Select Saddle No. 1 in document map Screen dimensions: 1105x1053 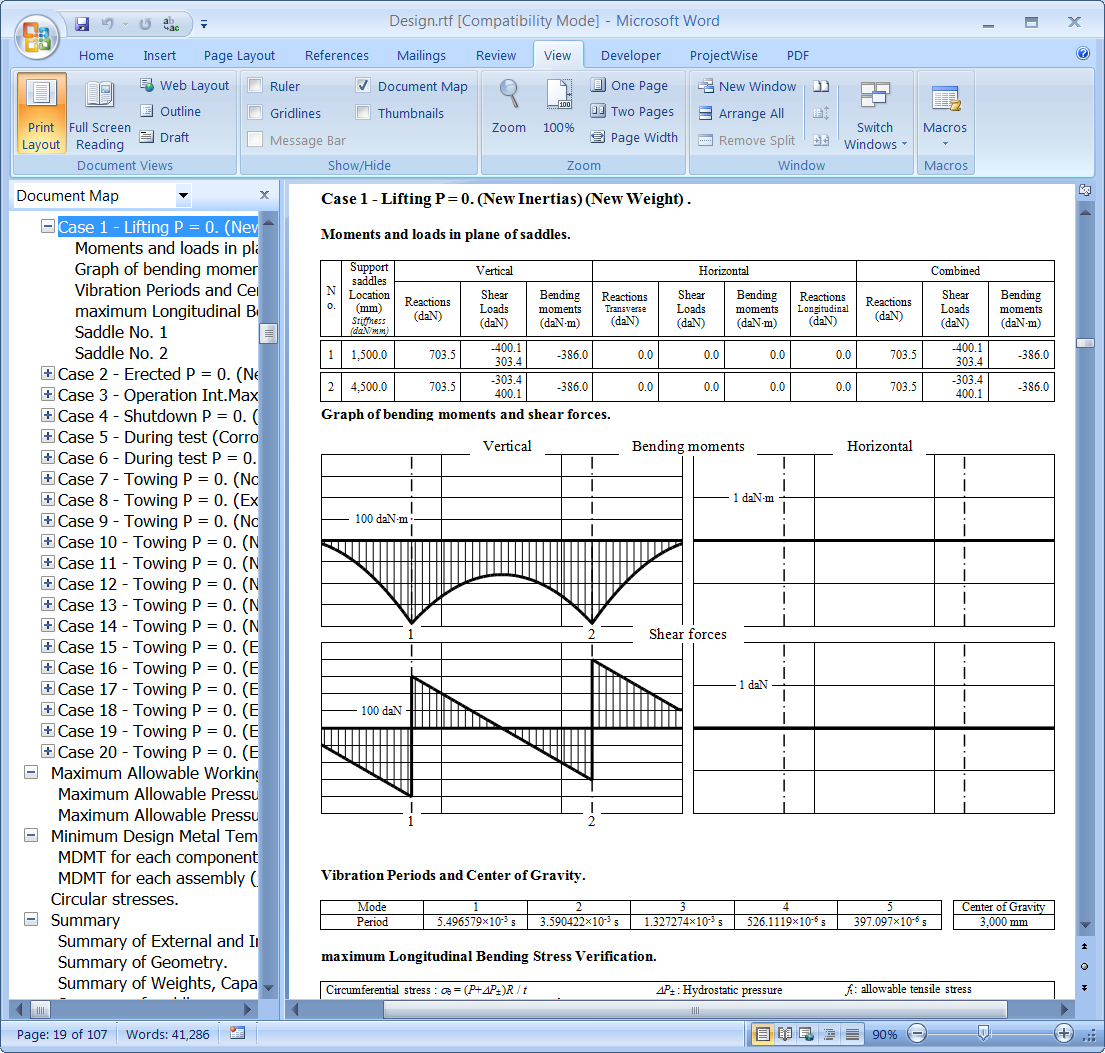pyautogui.click(x=121, y=332)
